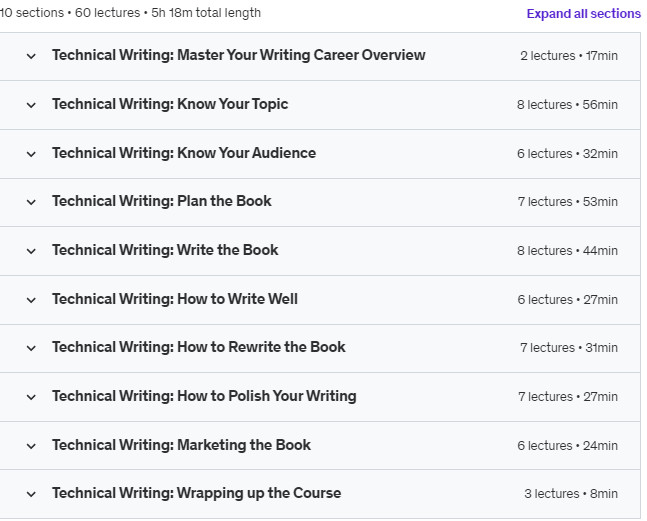Screen dimensions: 647x521
Task: Click the '6 lectures • 24min' label
Action: [567, 446]
